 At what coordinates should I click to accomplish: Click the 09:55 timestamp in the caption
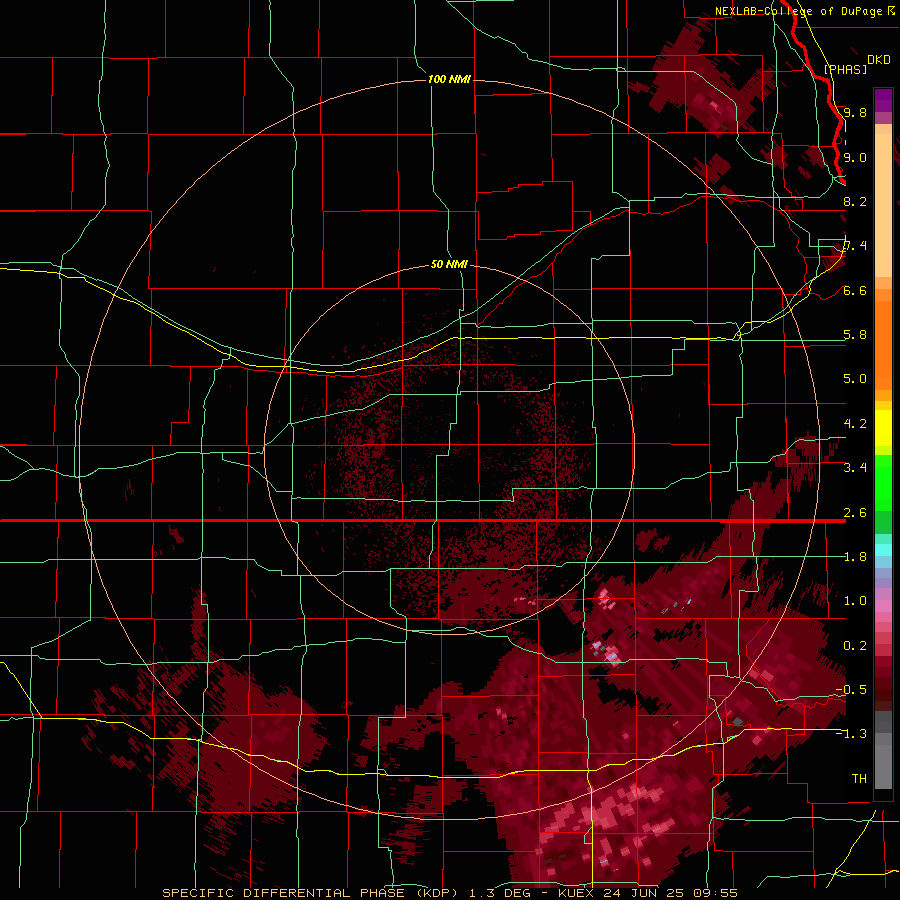click(x=715, y=893)
